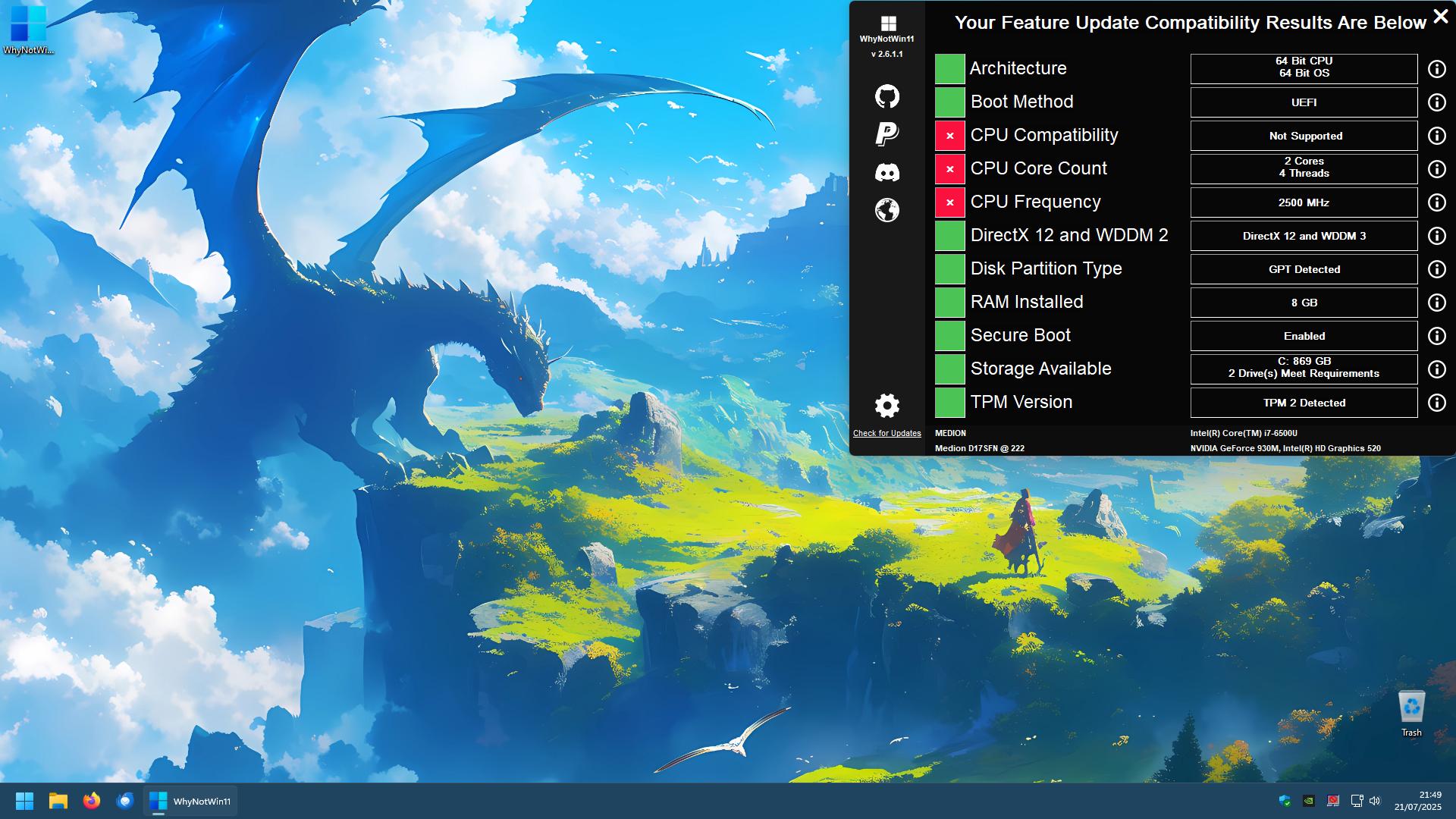Click 'Intel(R) Core(TM) i7-6500U' text
Image resolution: width=1456 pixels, height=819 pixels.
[x=1244, y=433]
